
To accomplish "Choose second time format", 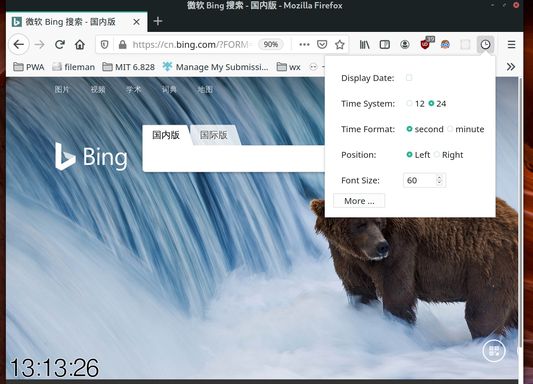I will coord(409,129).
